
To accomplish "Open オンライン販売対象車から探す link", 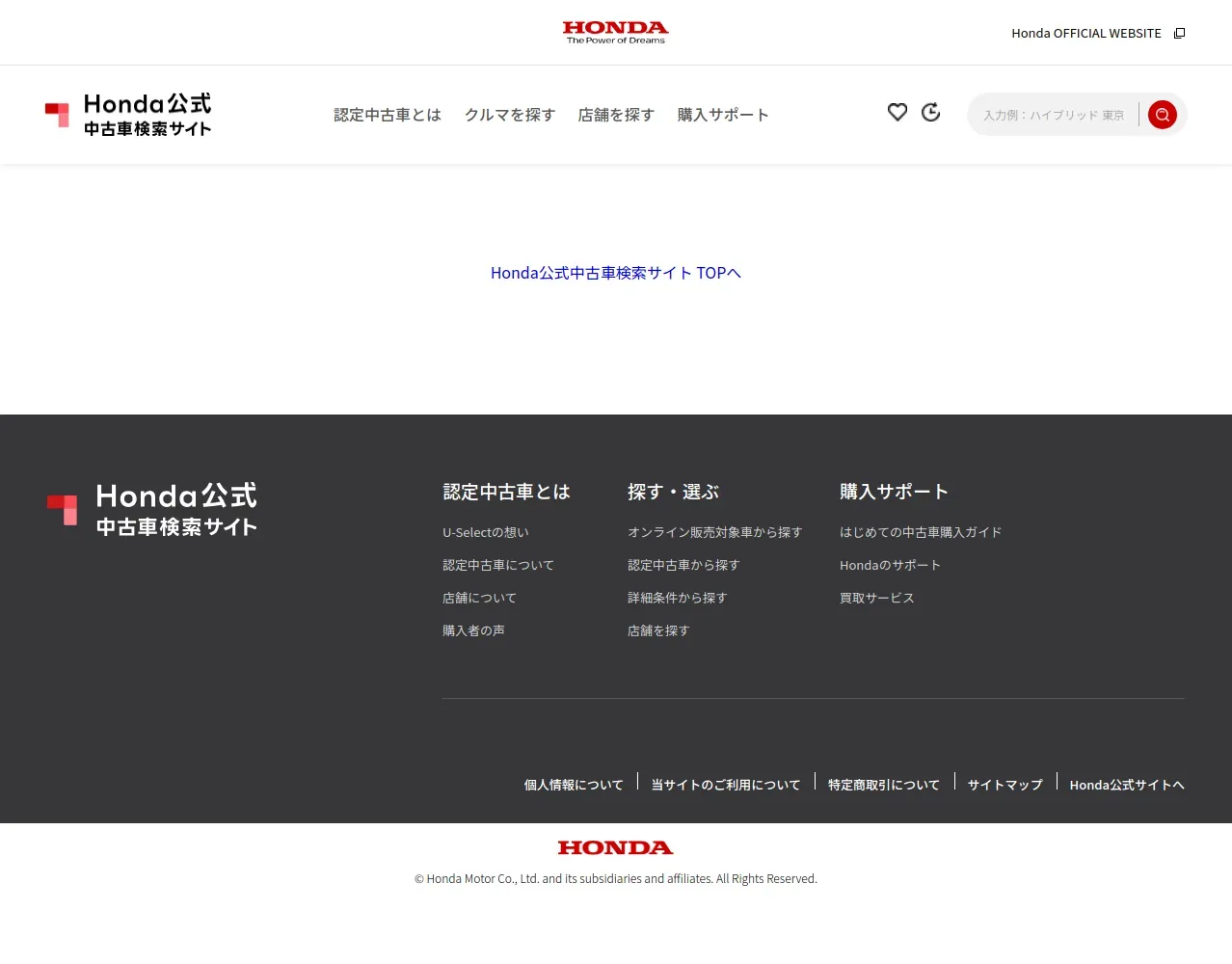I will point(715,532).
